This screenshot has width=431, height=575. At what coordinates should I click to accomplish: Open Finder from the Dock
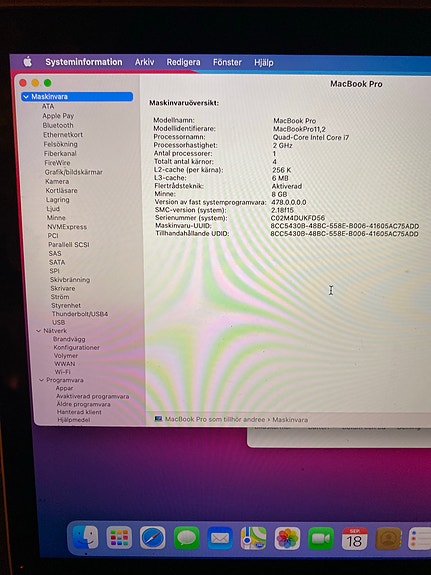pyautogui.click(x=85, y=538)
